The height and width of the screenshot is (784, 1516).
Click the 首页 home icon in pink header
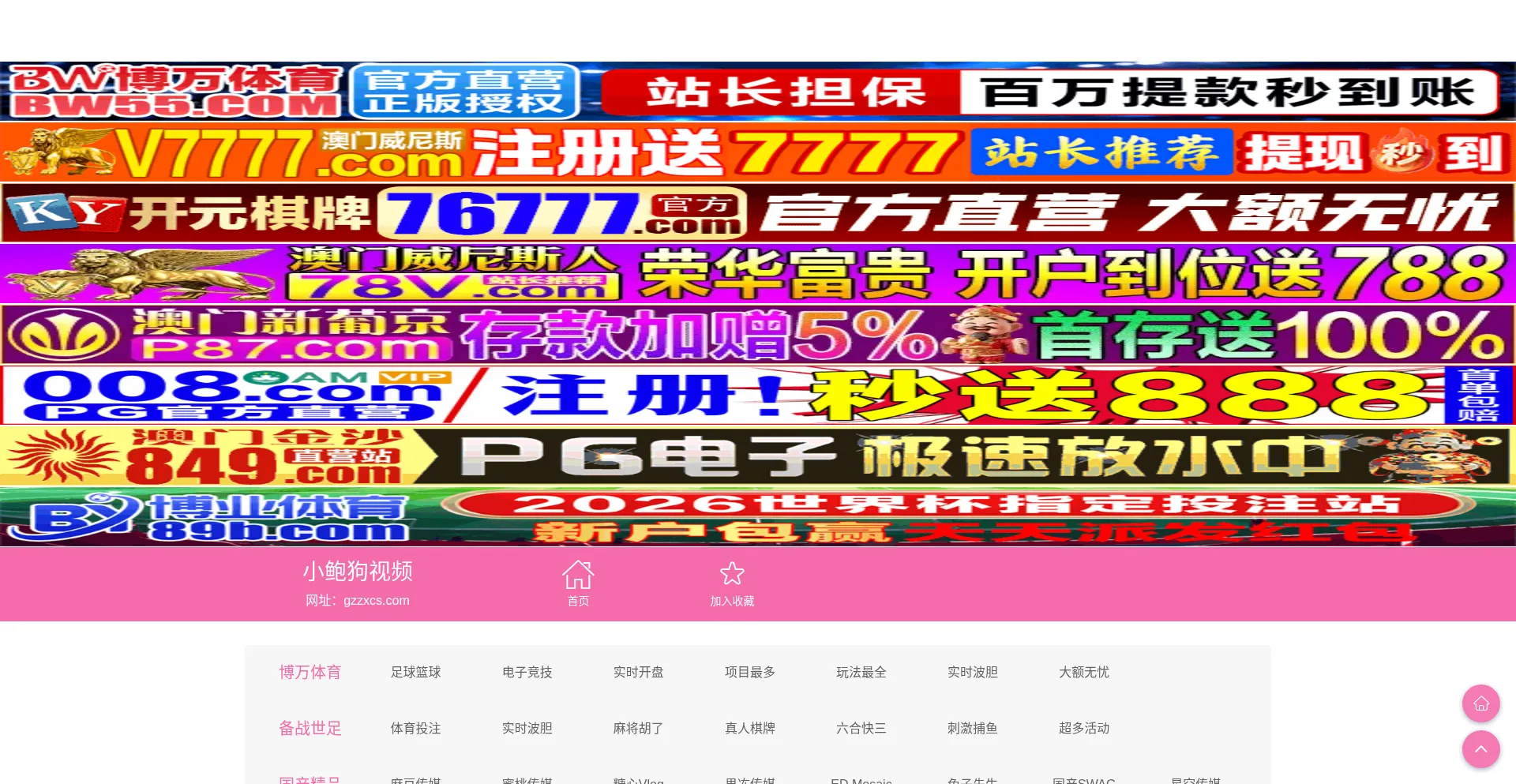(578, 575)
